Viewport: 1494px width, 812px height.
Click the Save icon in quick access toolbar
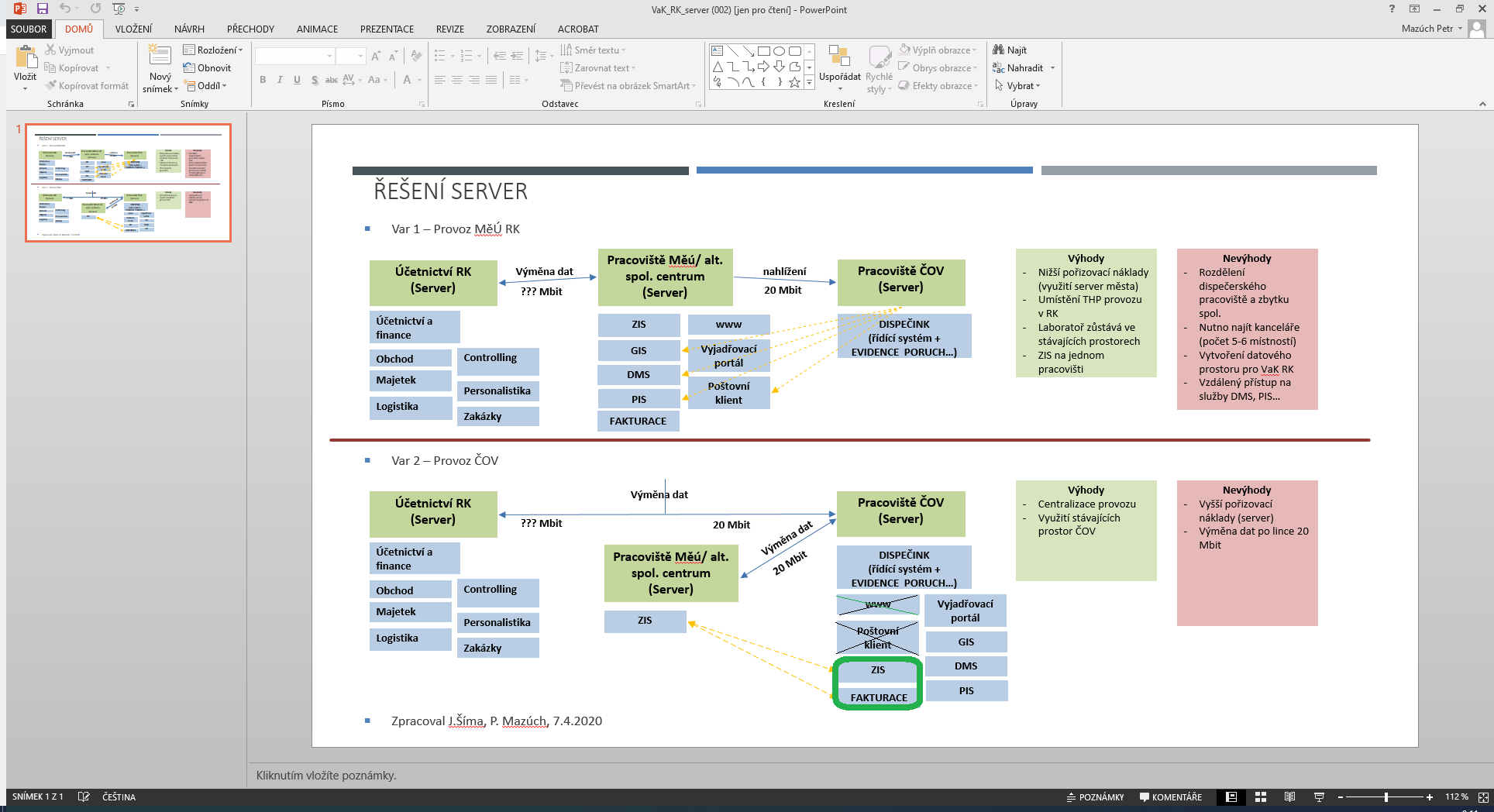point(43,9)
